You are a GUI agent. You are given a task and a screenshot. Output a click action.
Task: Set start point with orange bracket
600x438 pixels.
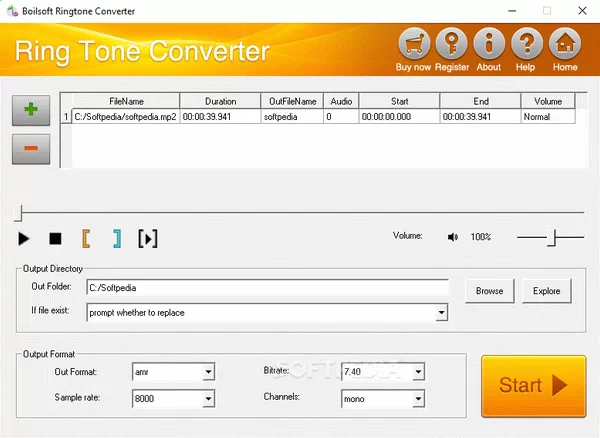(x=86, y=239)
